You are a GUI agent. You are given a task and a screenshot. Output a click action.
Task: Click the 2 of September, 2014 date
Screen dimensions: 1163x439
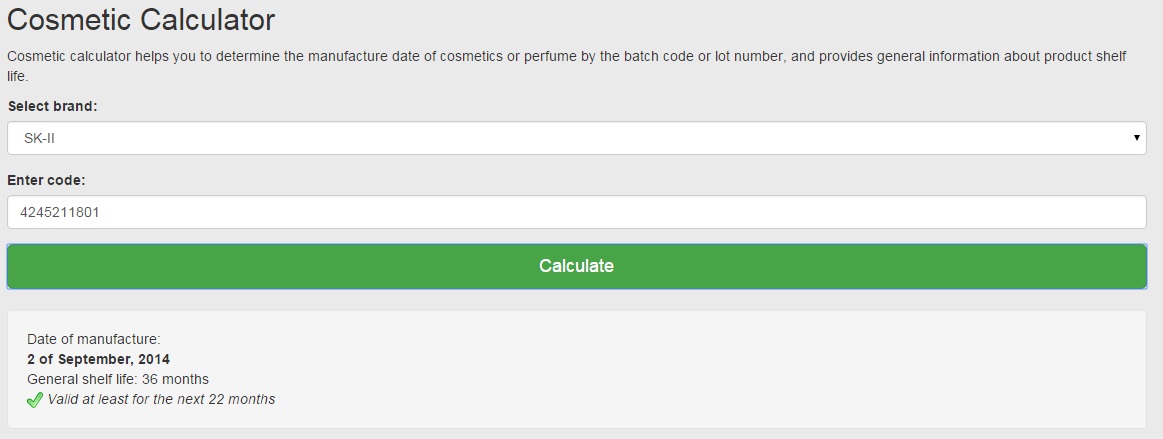pos(98,359)
